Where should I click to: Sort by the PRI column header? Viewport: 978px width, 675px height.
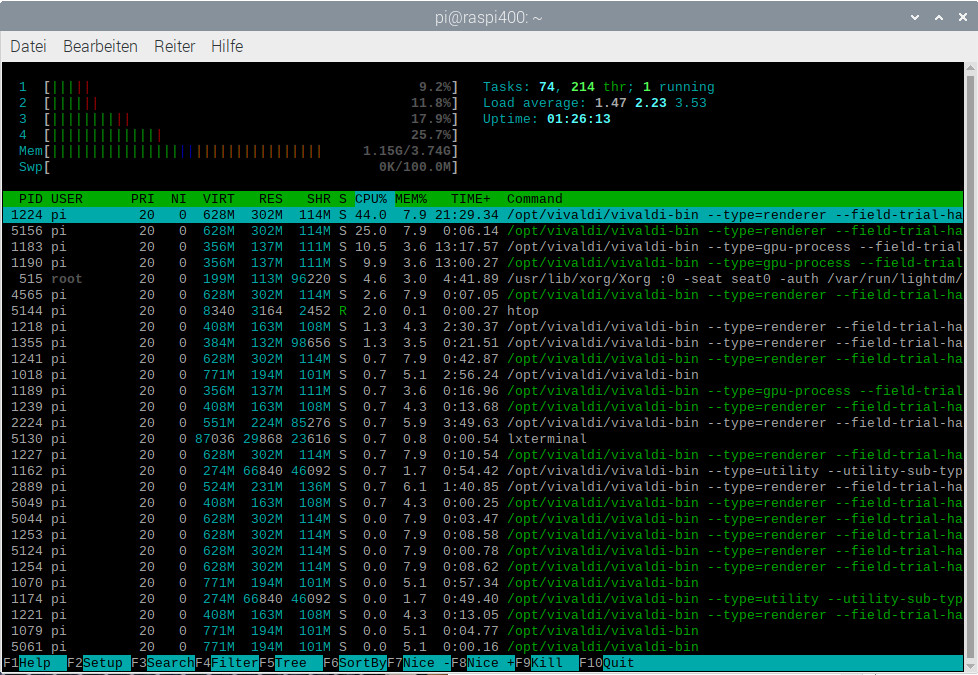[142, 199]
